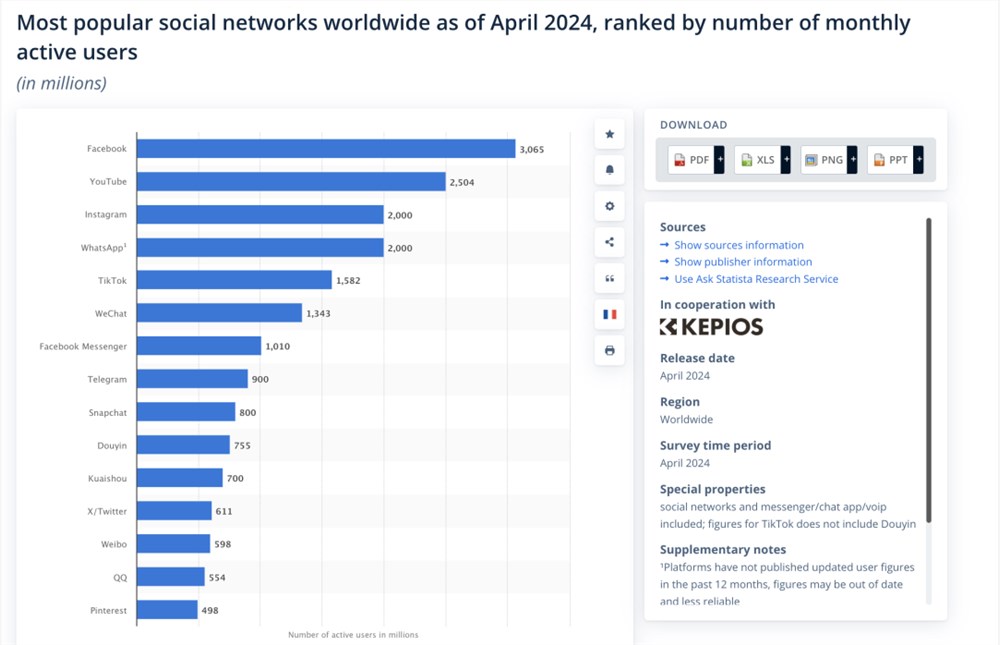Download chart as XLS

click(757, 159)
